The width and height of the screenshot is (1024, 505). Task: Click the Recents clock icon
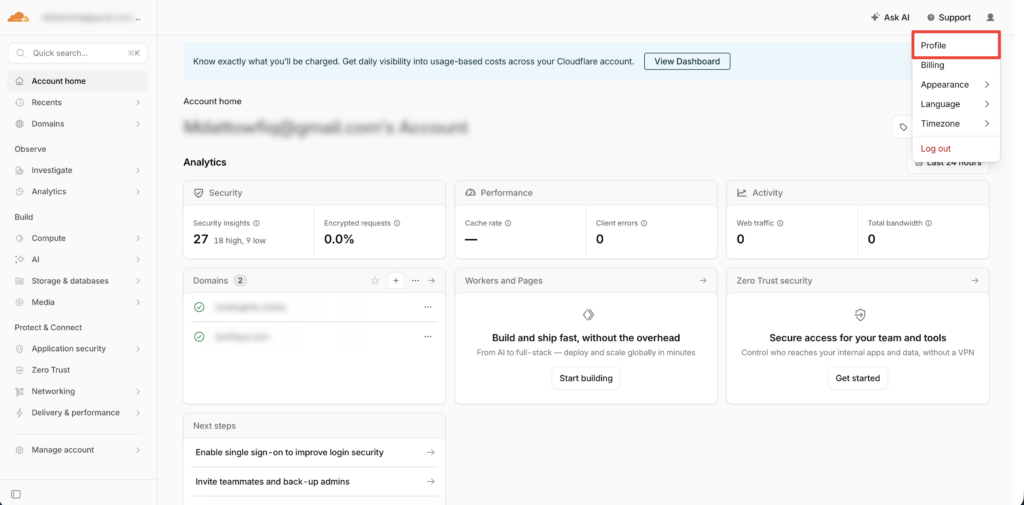(x=20, y=103)
